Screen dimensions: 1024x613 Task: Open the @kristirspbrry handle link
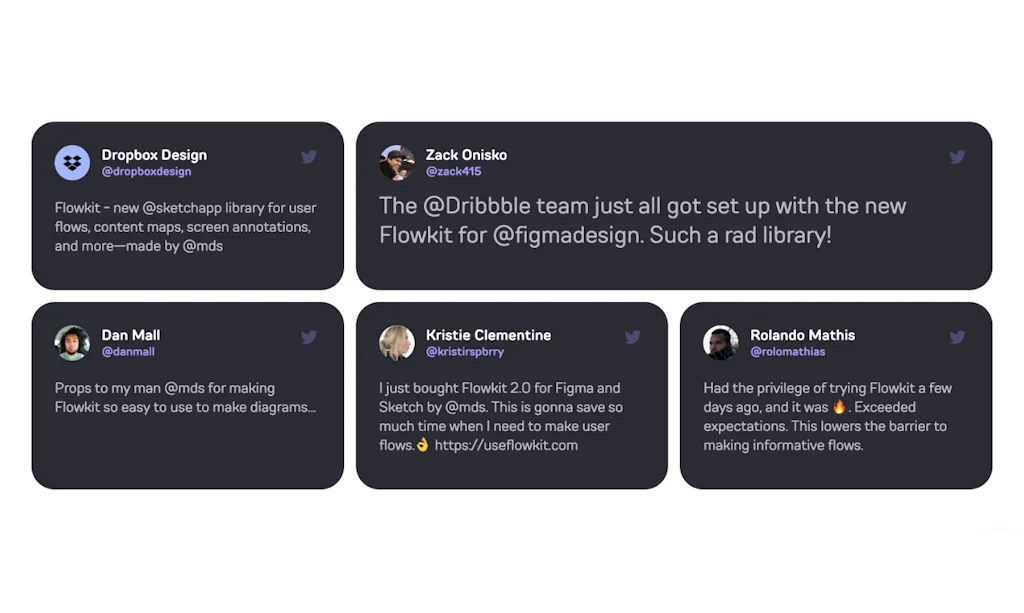[465, 352]
